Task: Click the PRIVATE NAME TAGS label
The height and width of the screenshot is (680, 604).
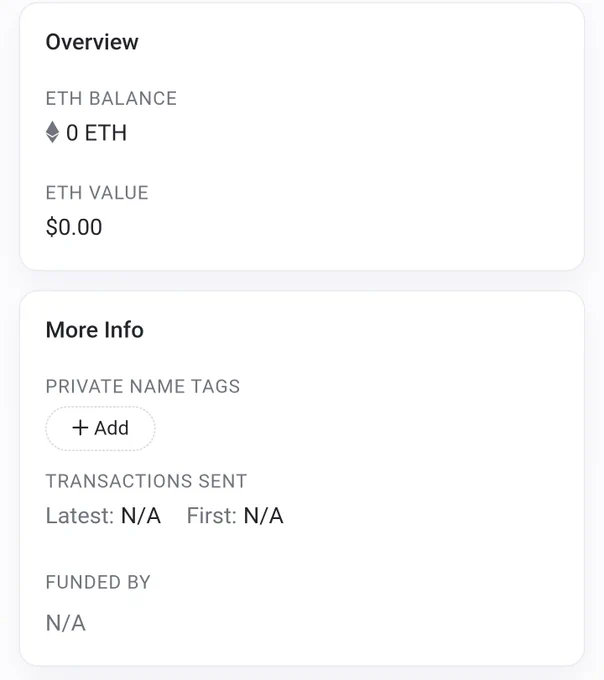Action: [143, 387]
